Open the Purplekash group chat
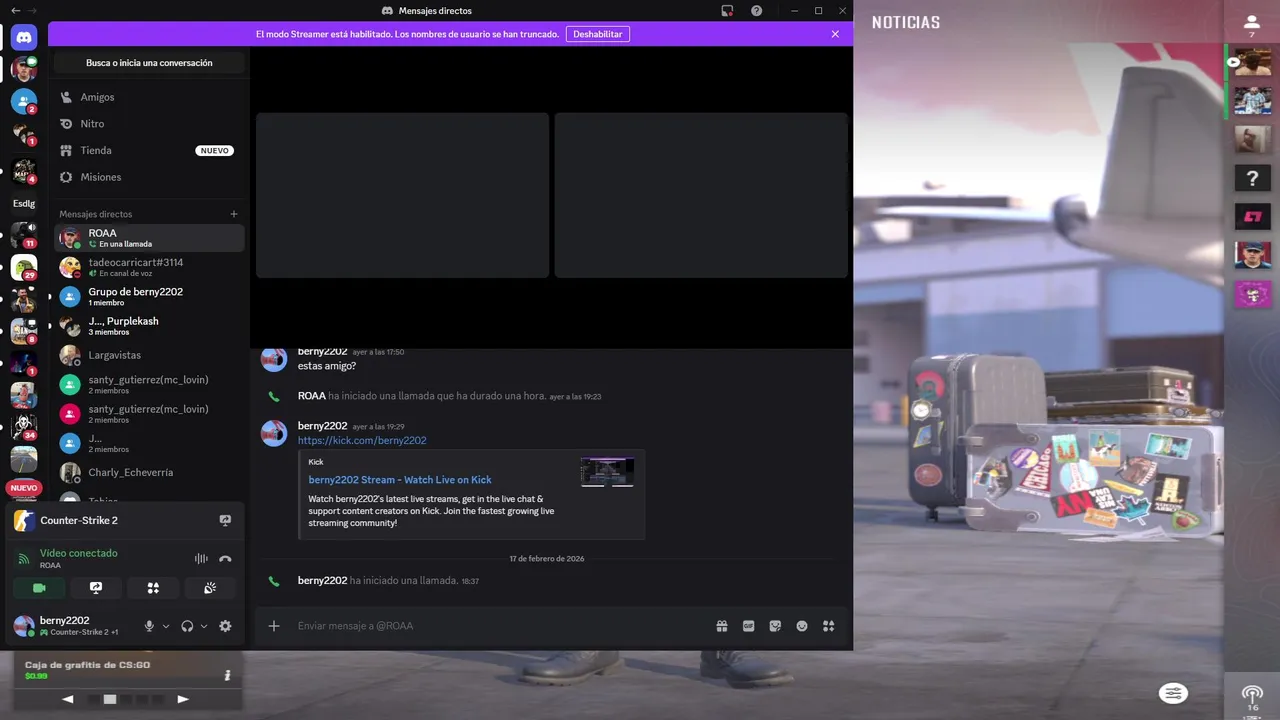This screenshot has height=720, width=1280. click(x=149, y=326)
